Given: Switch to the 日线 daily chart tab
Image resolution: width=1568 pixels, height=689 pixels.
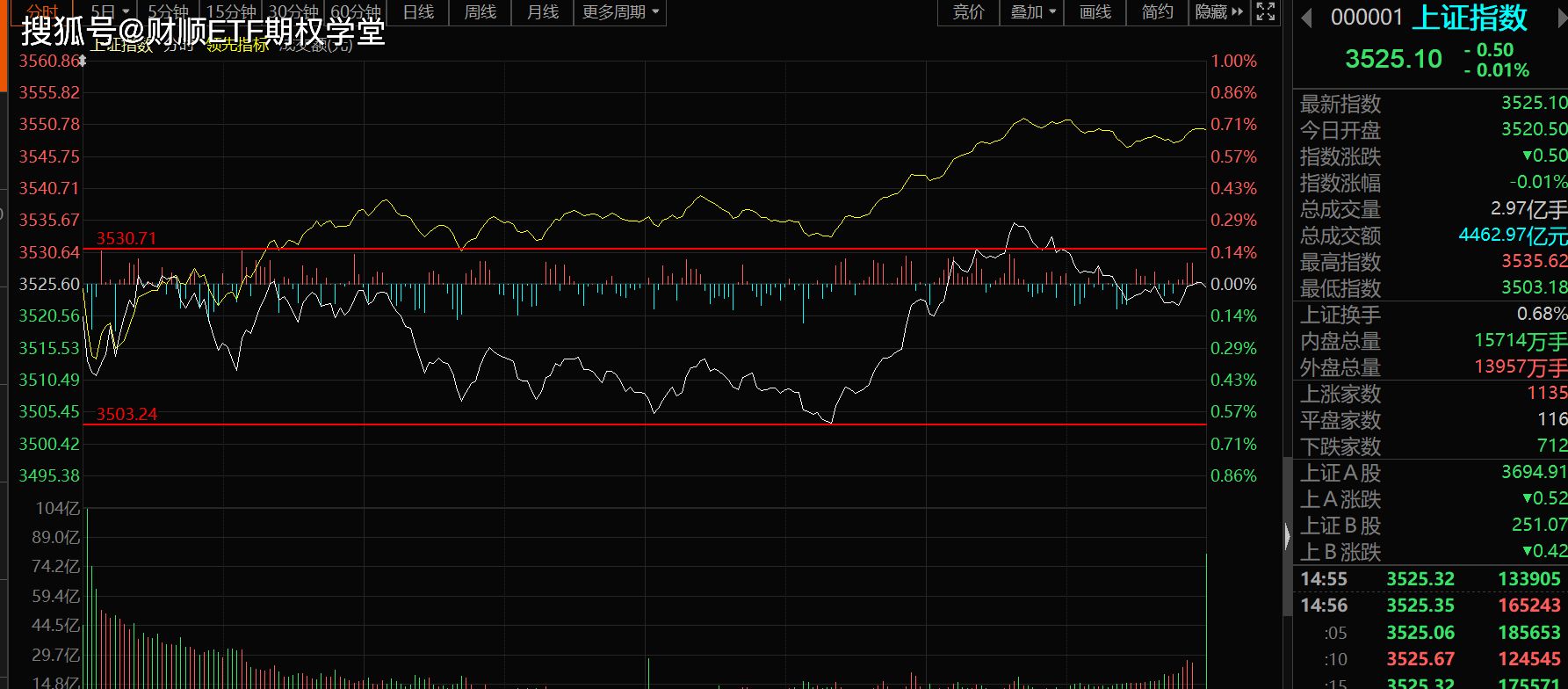Looking at the screenshot, I should coord(418,12).
